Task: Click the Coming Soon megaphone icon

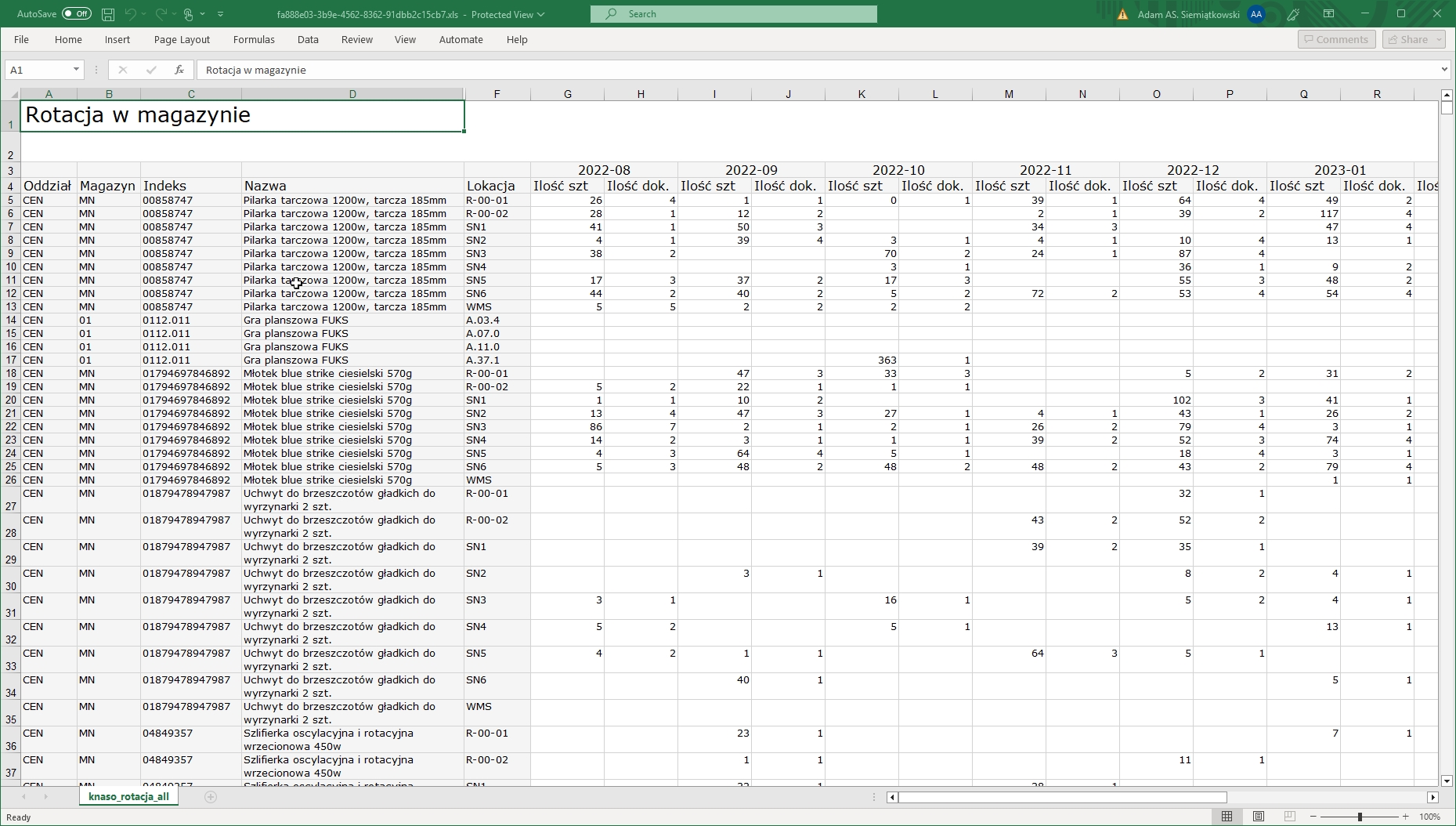Action: (1293, 14)
